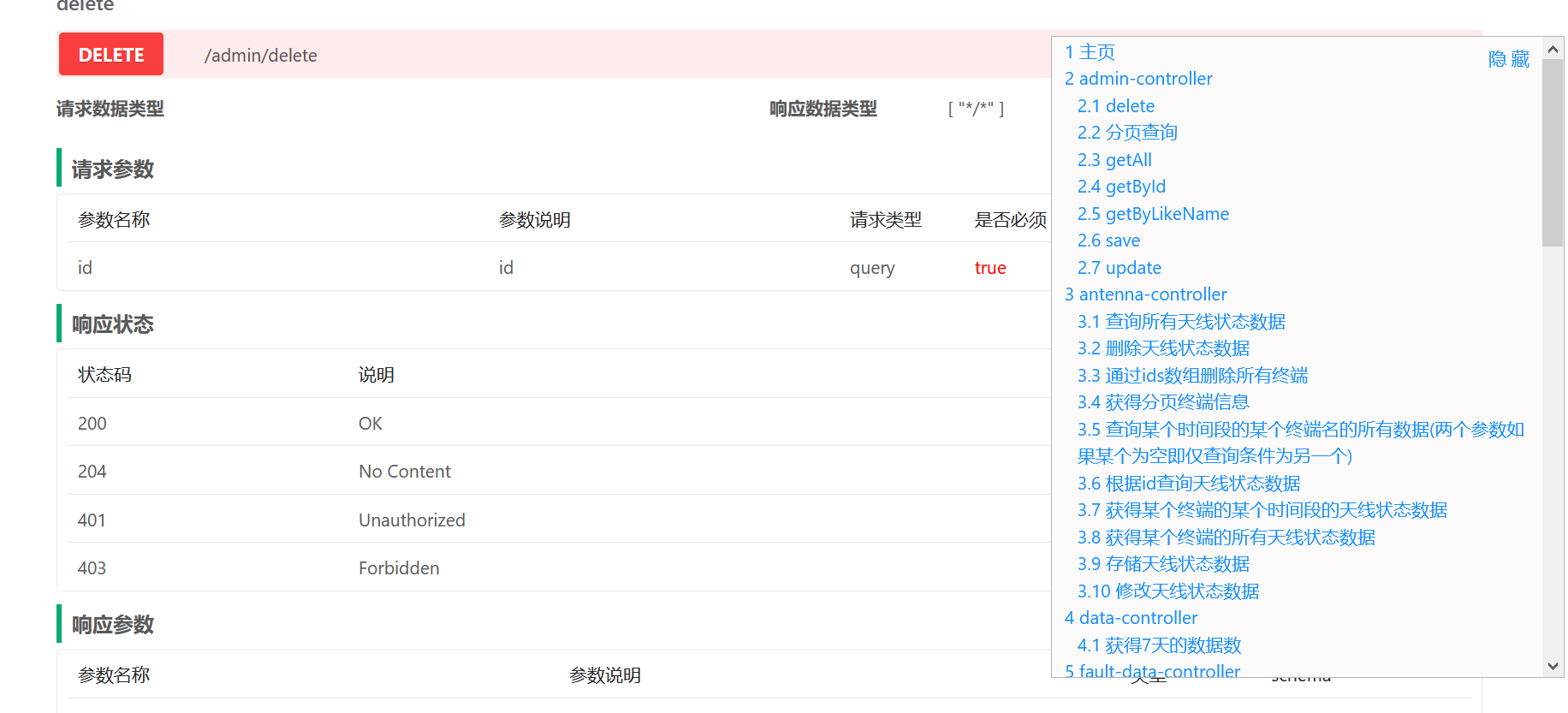Open '3.7 获得某个终端的某个时间段的天线状态数据'

tap(1262, 510)
